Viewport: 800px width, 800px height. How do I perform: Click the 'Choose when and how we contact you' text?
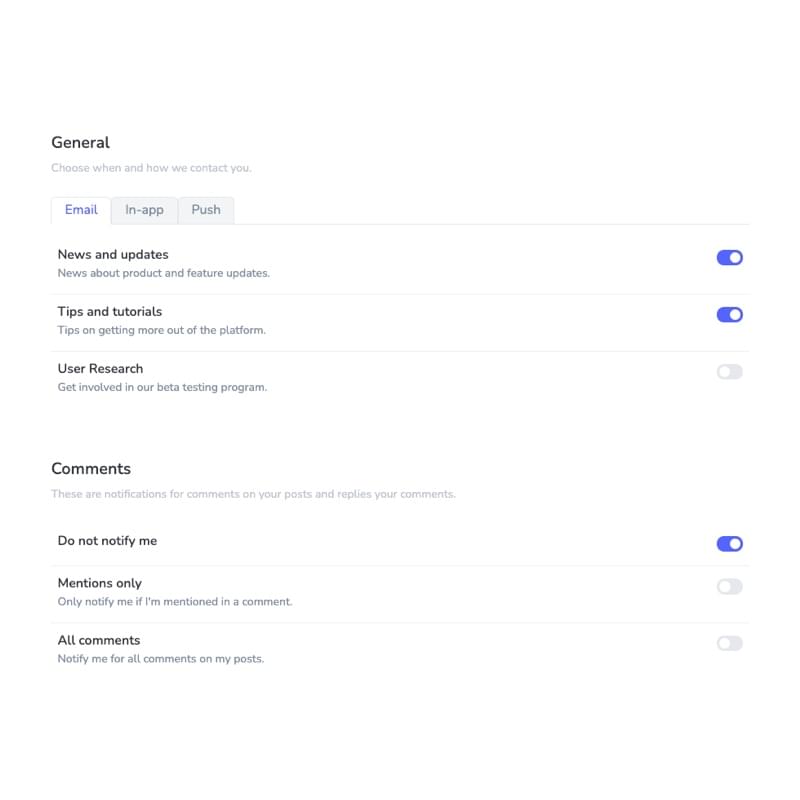152,168
